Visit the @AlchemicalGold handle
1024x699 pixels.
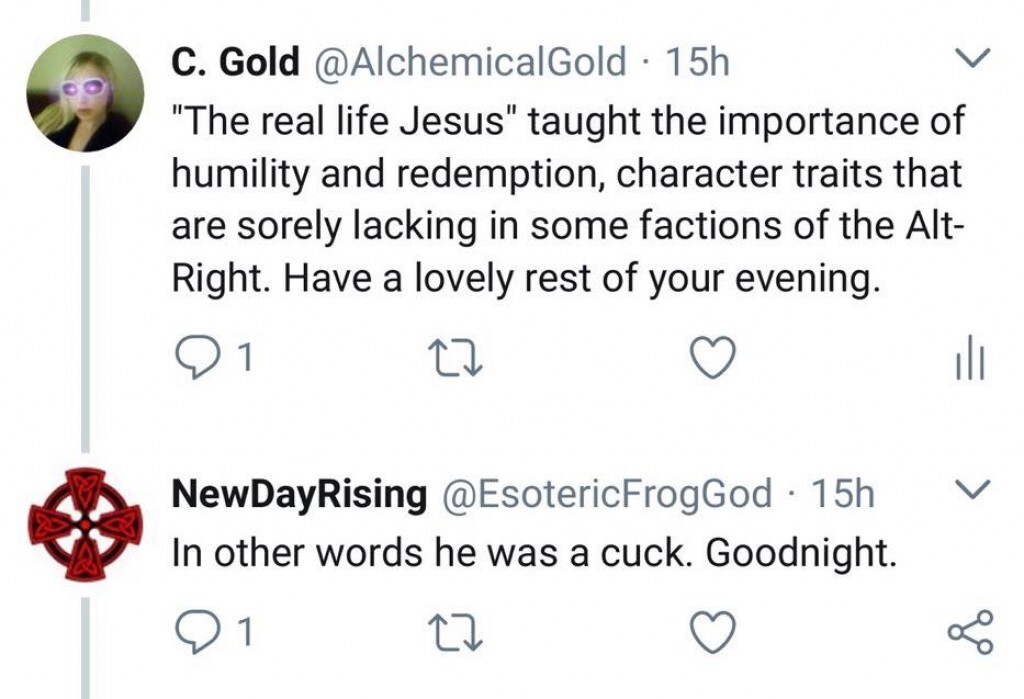pos(470,63)
